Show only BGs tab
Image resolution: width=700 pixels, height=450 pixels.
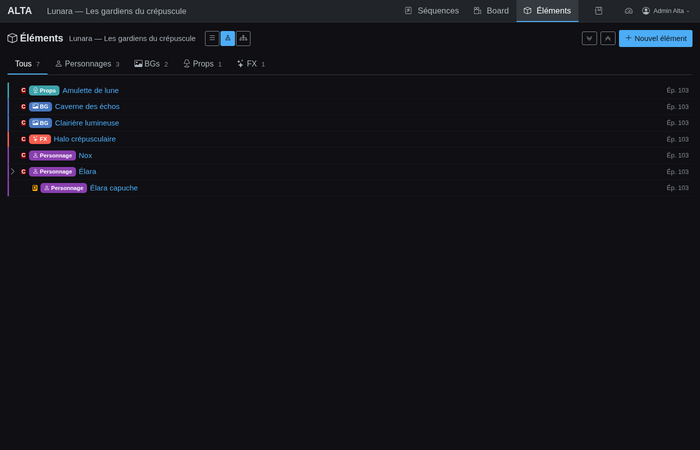[x=151, y=64]
